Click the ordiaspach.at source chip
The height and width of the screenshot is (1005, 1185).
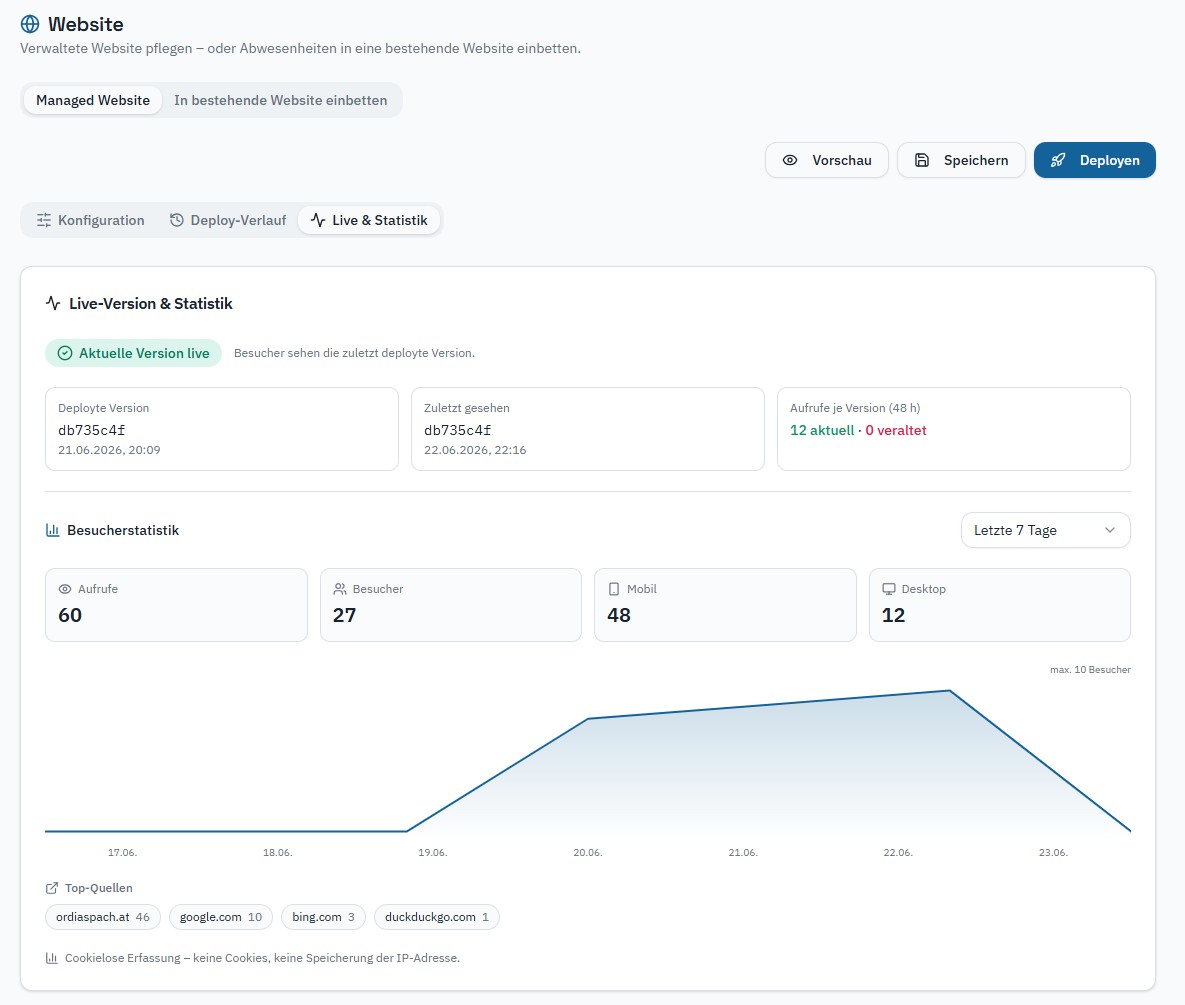point(103,917)
